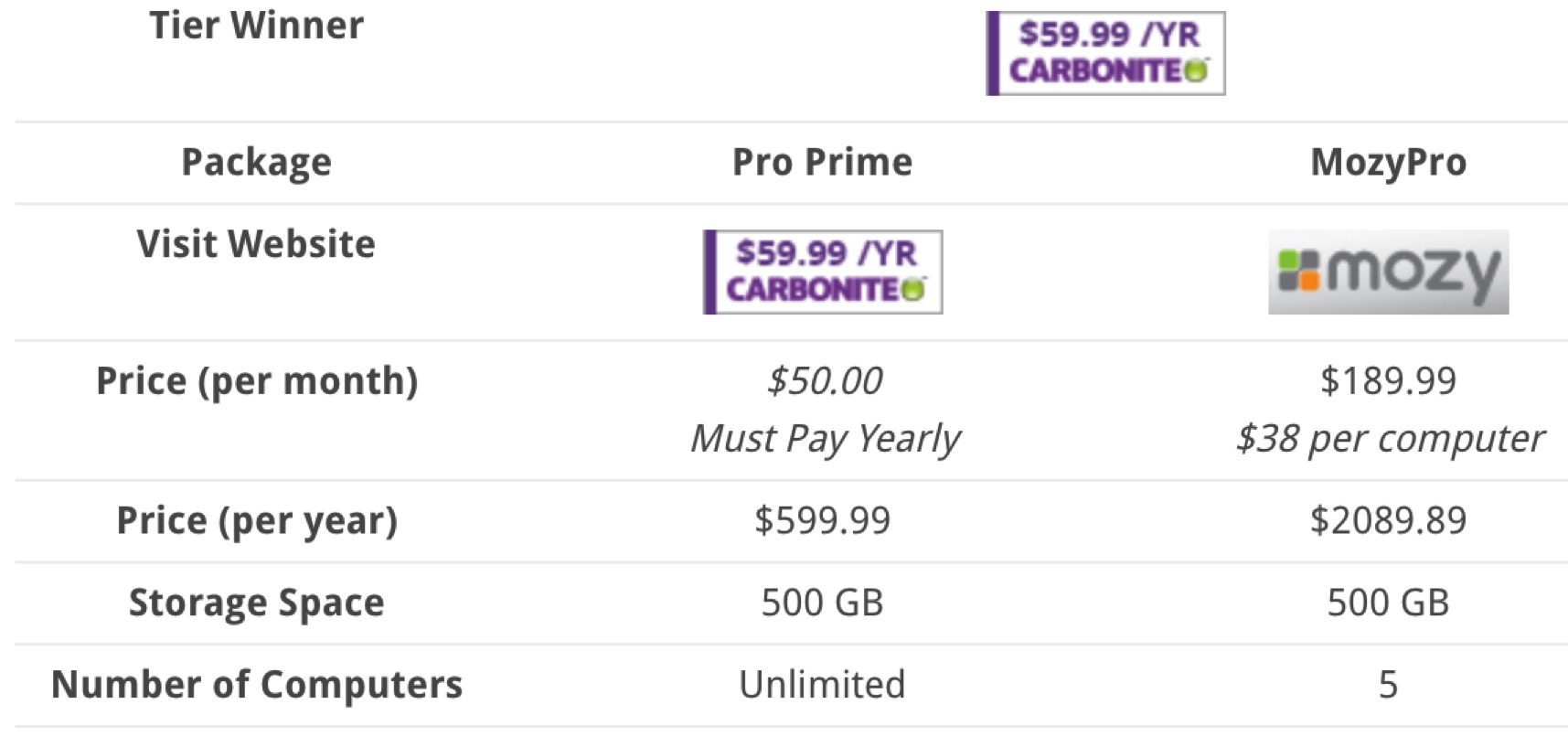
Task: Click the $50.00 monthly price
Action: 825,380
